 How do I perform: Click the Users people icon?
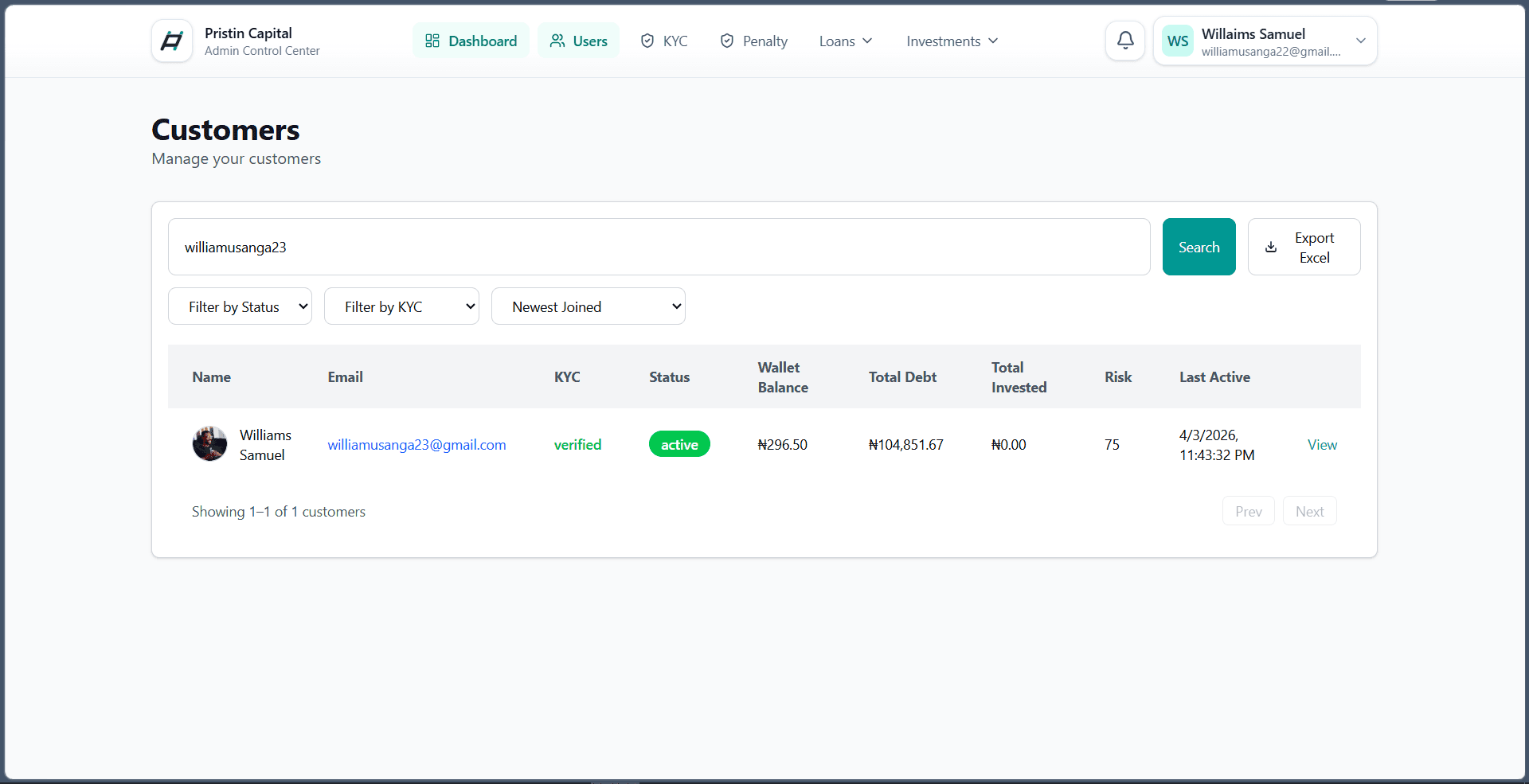point(557,41)
